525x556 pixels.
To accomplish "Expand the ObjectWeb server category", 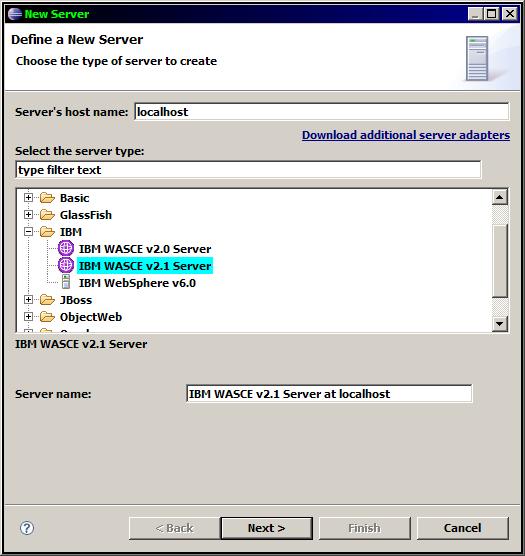I will click(28, 317).
